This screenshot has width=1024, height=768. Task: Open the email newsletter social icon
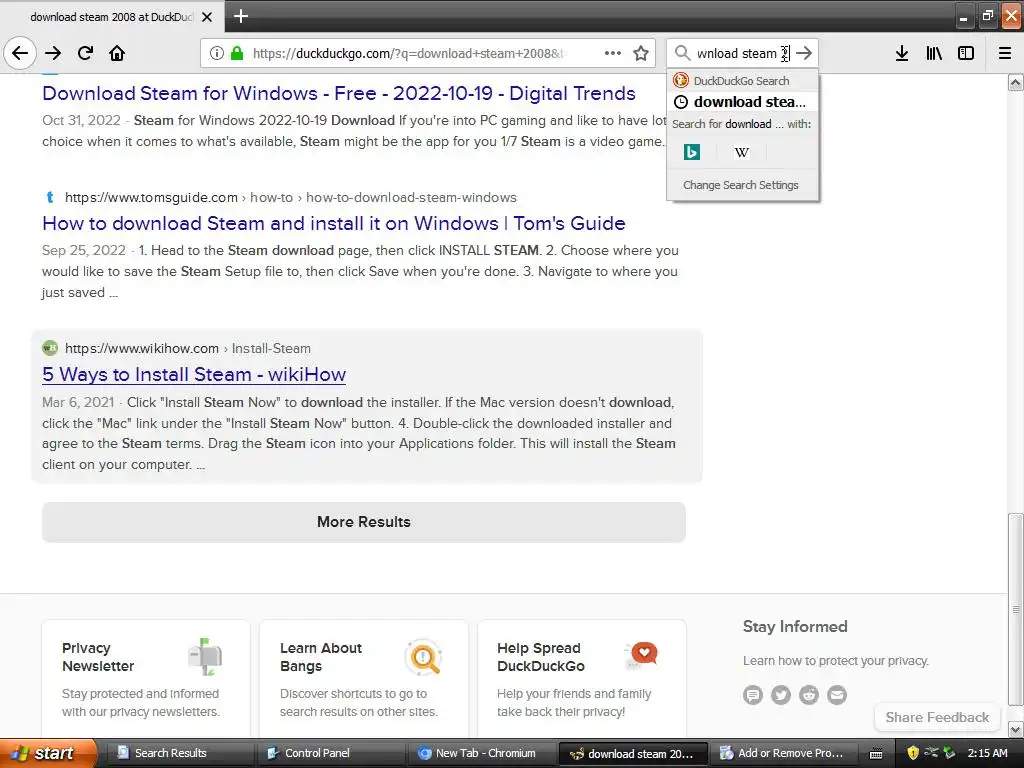tap(837, 694)
